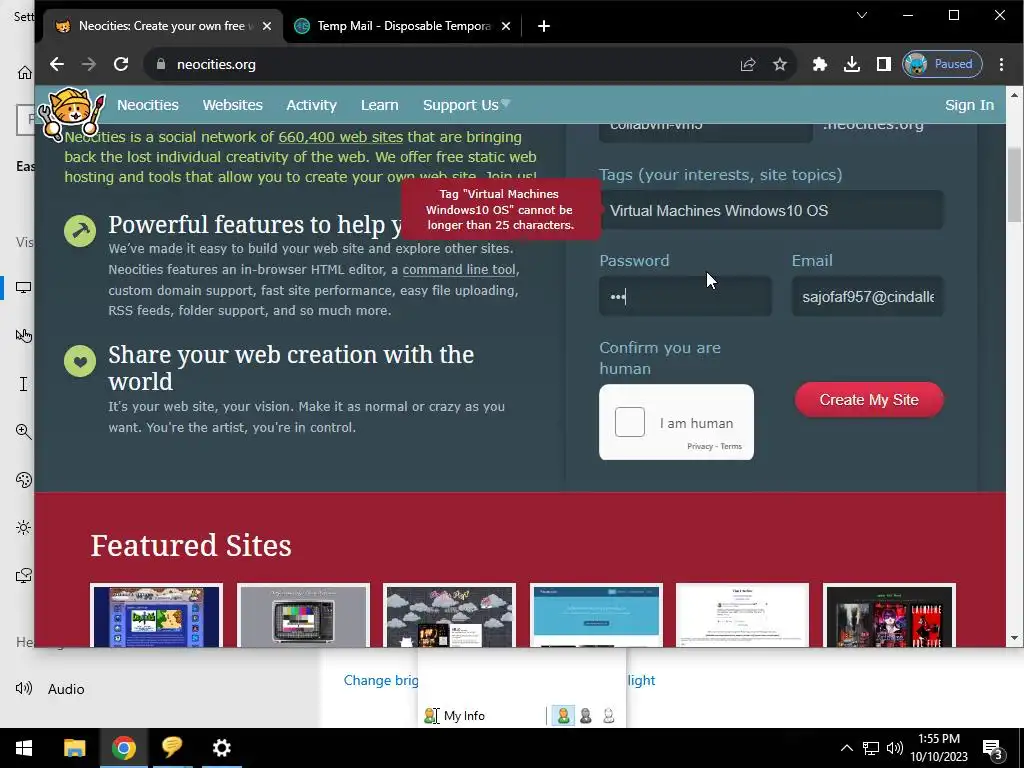Check the I am human captcha box
1024x768 pixels.
point(630,422)
